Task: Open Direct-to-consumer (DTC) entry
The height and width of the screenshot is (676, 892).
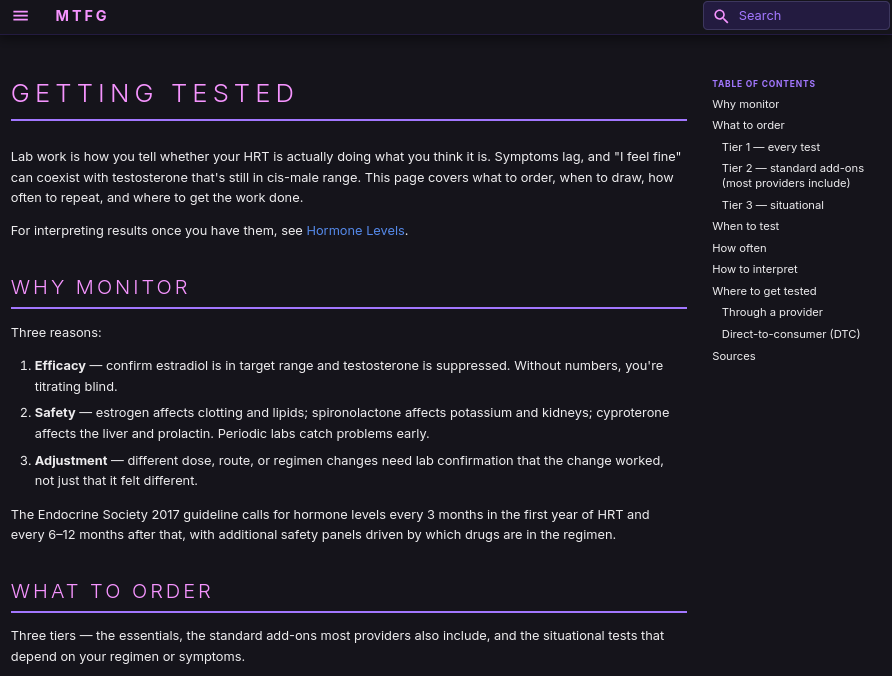Action: (790, 334)
